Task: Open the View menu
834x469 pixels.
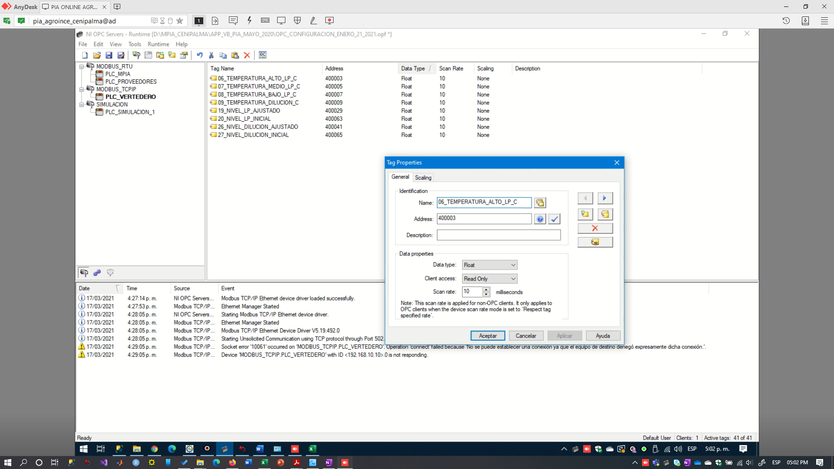Action: point(115,44)
